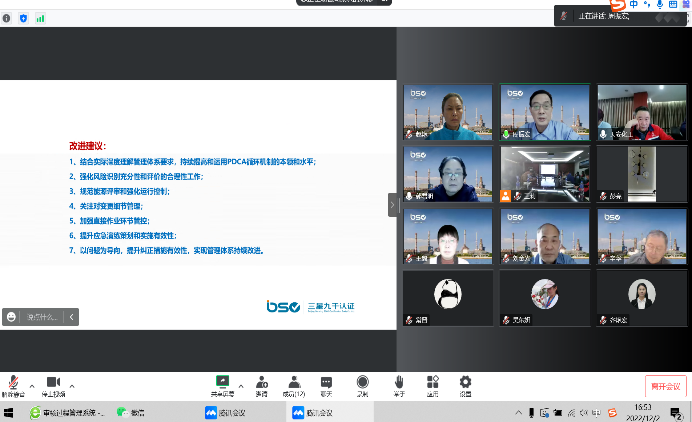Image resolution: width=692 pixels, height=422 pixels.
Task: Open the members list panel
Action: 293,383
